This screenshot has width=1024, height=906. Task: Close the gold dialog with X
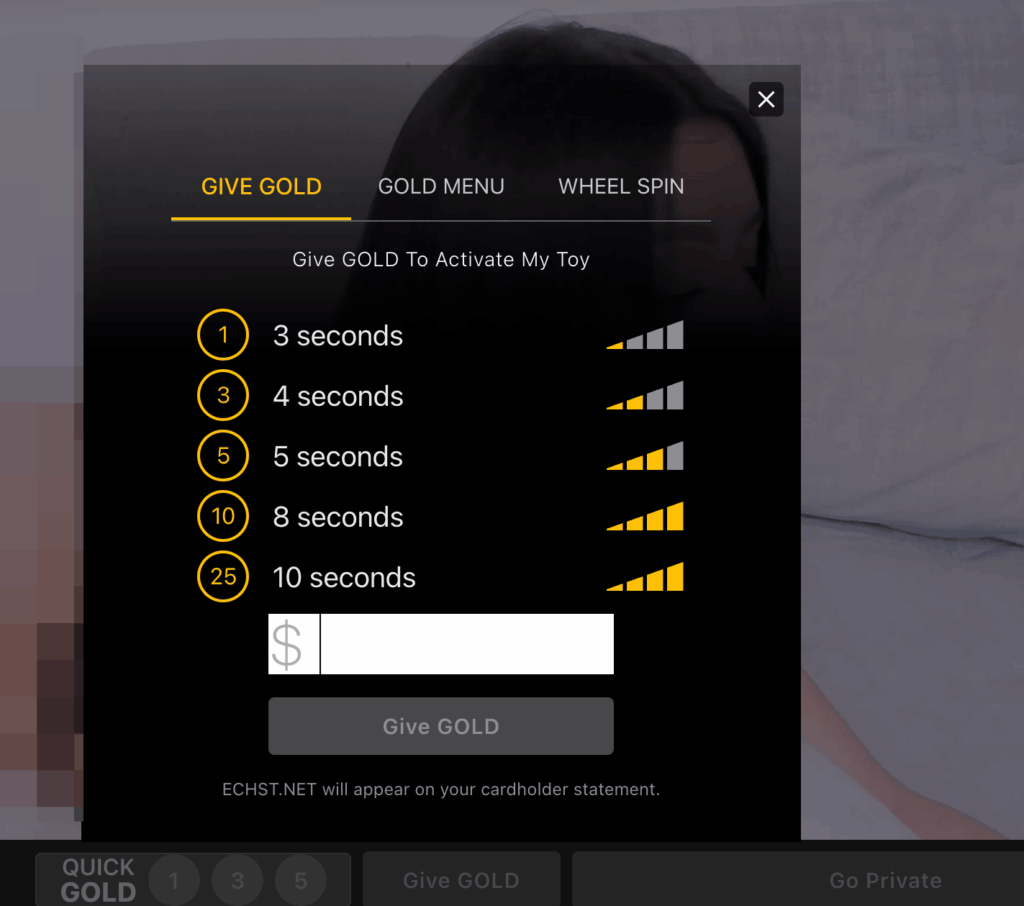coord(766,99)
